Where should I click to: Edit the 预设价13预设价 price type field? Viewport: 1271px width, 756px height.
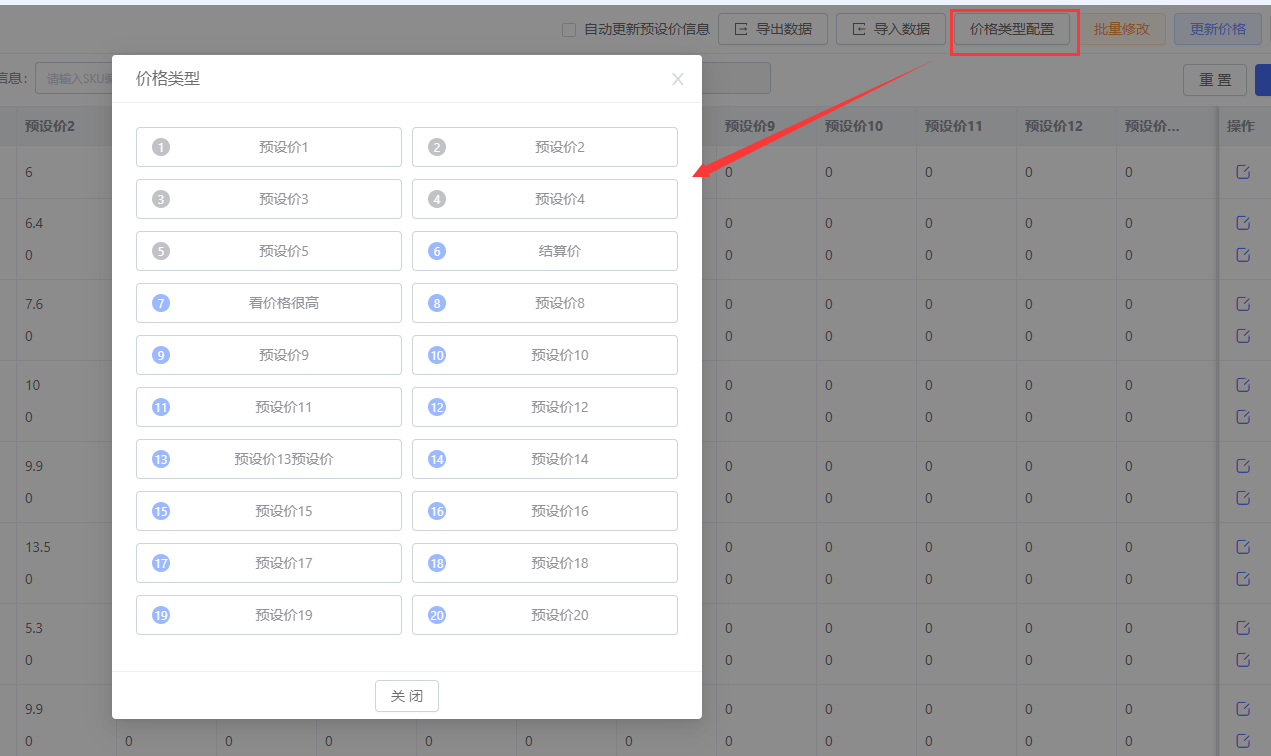tap(269, 459)
